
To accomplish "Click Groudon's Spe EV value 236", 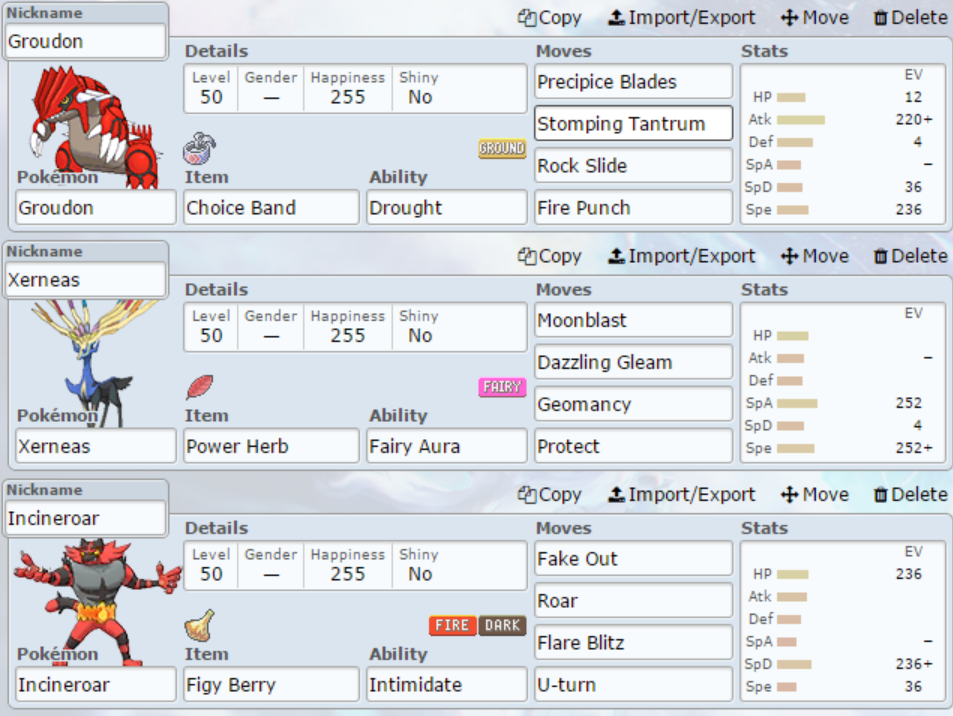I will coord(909,209).
